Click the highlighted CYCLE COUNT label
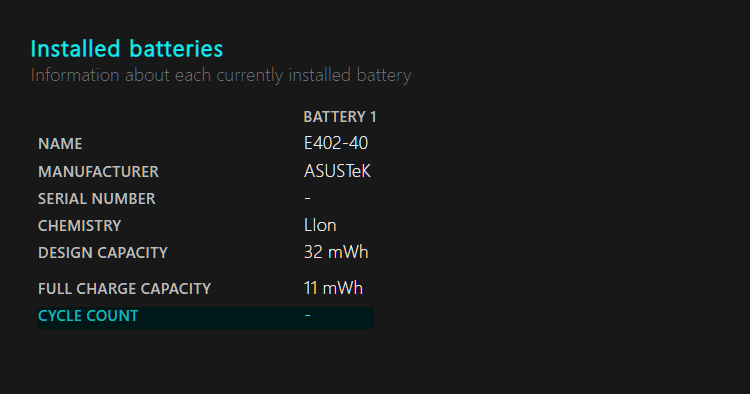The width and height of the screenshot is (750, 394). (x=88, y=316)
